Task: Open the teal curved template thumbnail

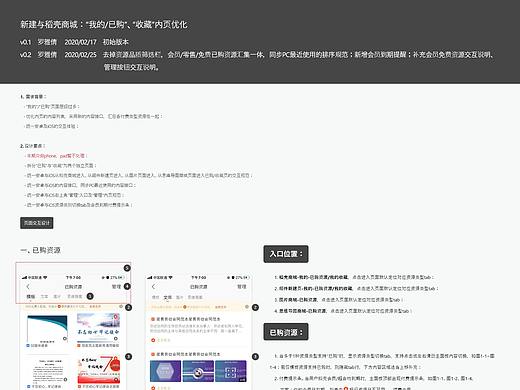Action: 47,329
